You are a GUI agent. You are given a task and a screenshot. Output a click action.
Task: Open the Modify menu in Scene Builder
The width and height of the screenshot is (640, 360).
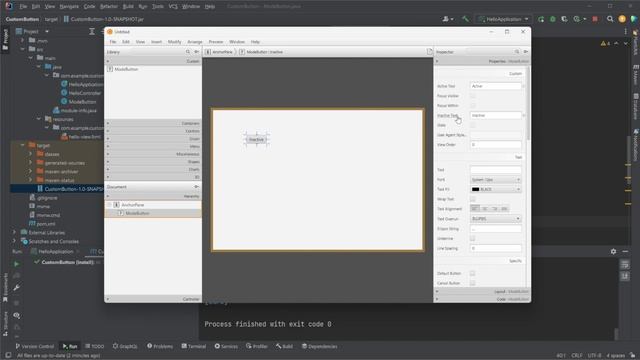click(x=174, y=42)
